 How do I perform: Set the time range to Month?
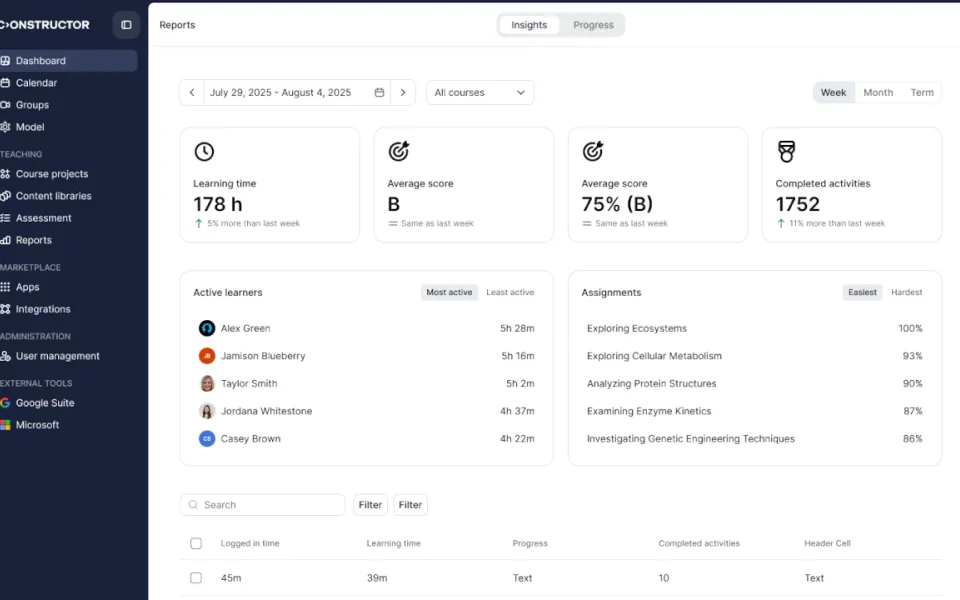pyautogui.click(x=878, y=92)
